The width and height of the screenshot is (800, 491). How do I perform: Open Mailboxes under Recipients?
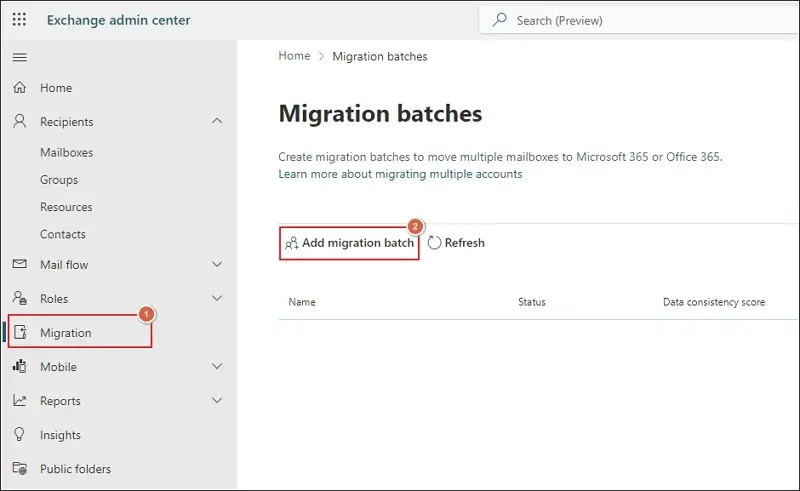[66, 153]
